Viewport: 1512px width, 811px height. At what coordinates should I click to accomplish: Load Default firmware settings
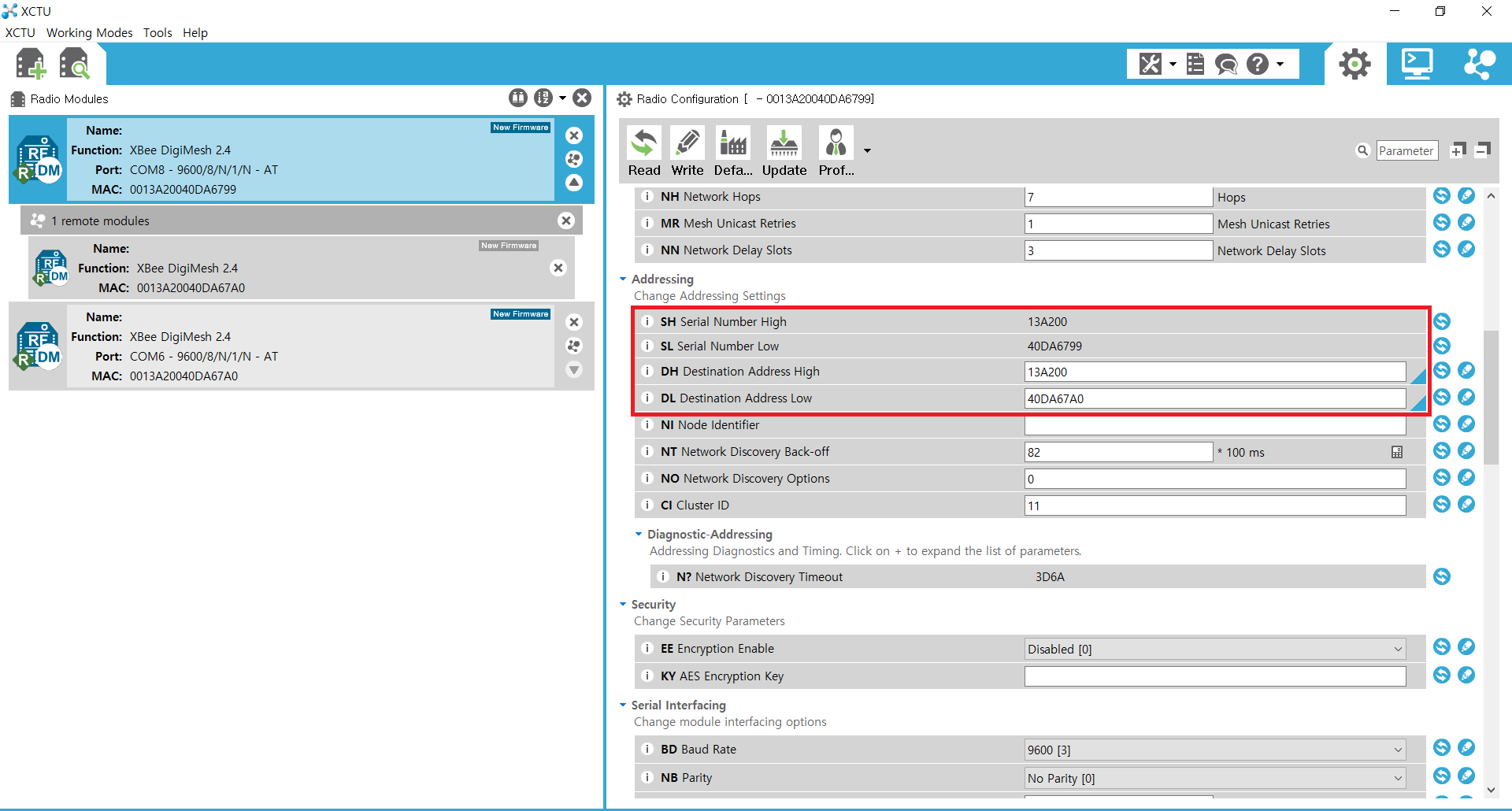pos(733,151)
